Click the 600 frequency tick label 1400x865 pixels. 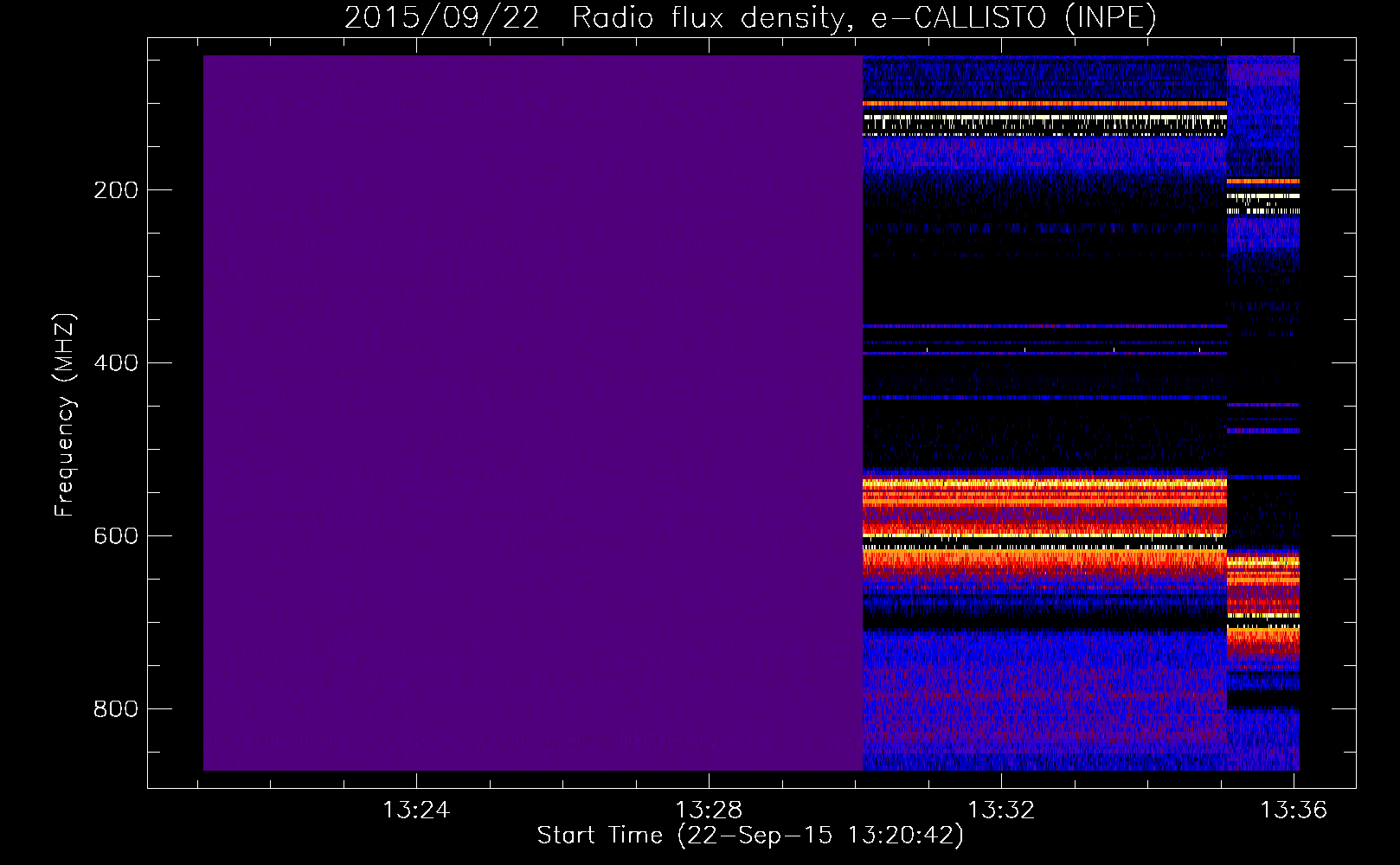(x=116, y=535)
